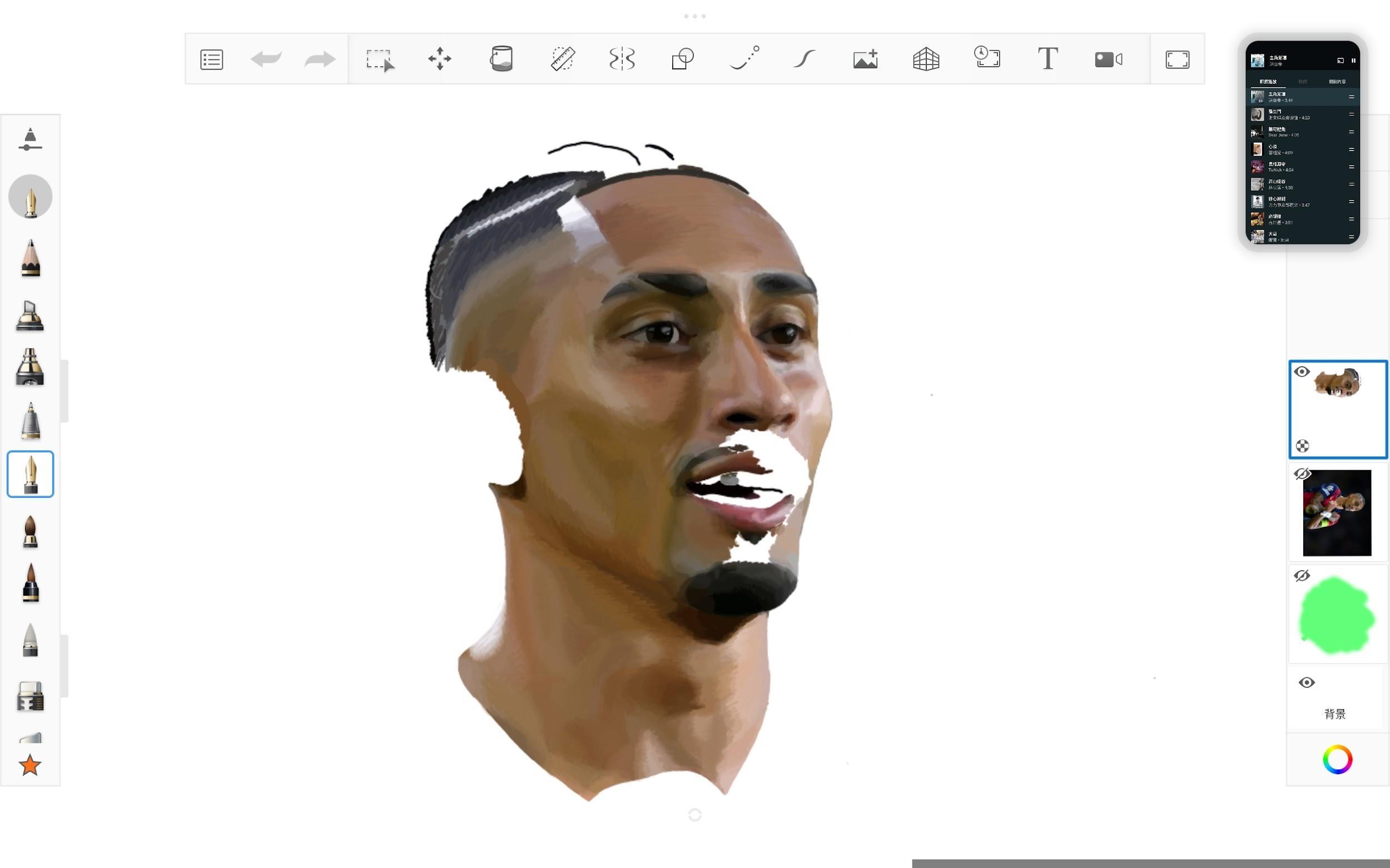Open the ruler guide tool
The width and height of the screenshot is (1390, 868).
(x=562, y=59)
